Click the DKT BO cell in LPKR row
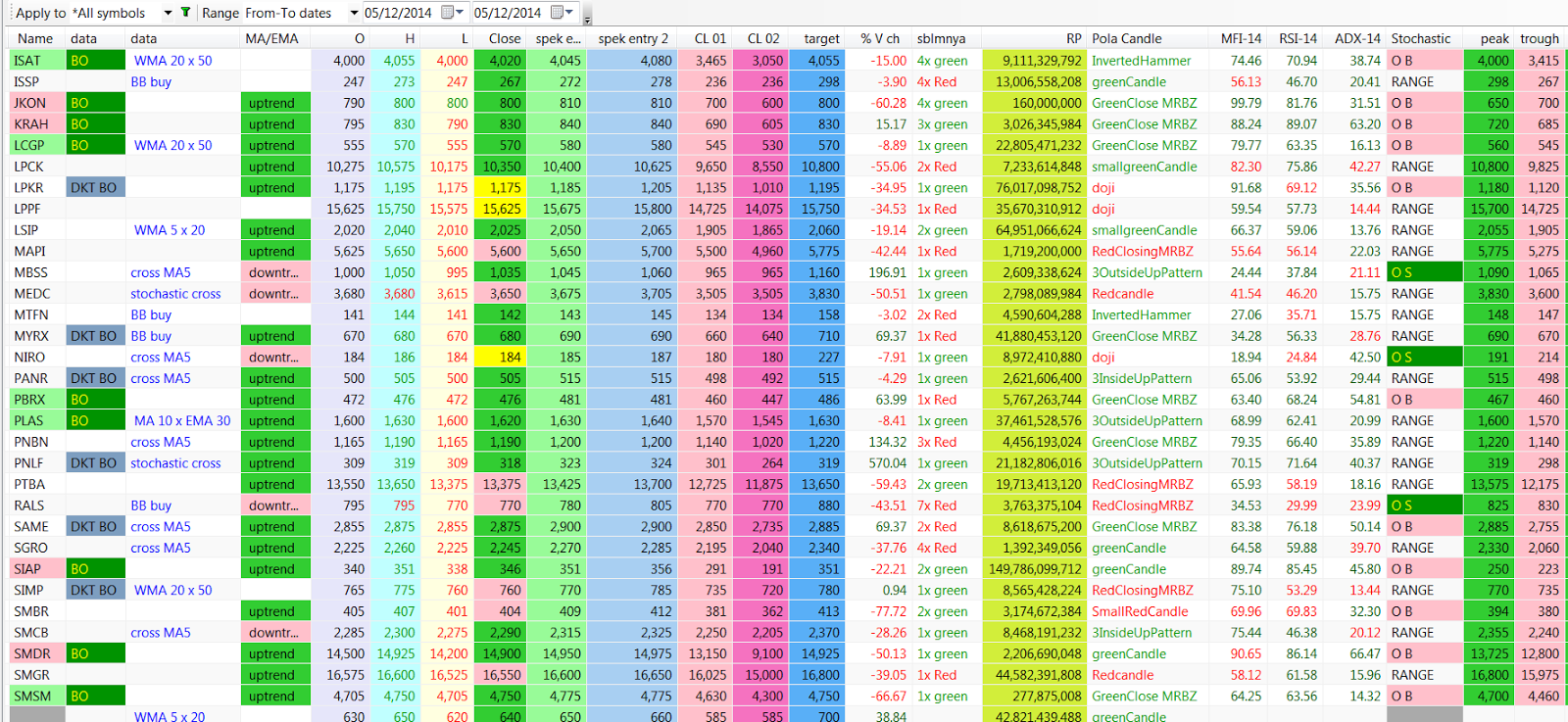 coord(96,188)
